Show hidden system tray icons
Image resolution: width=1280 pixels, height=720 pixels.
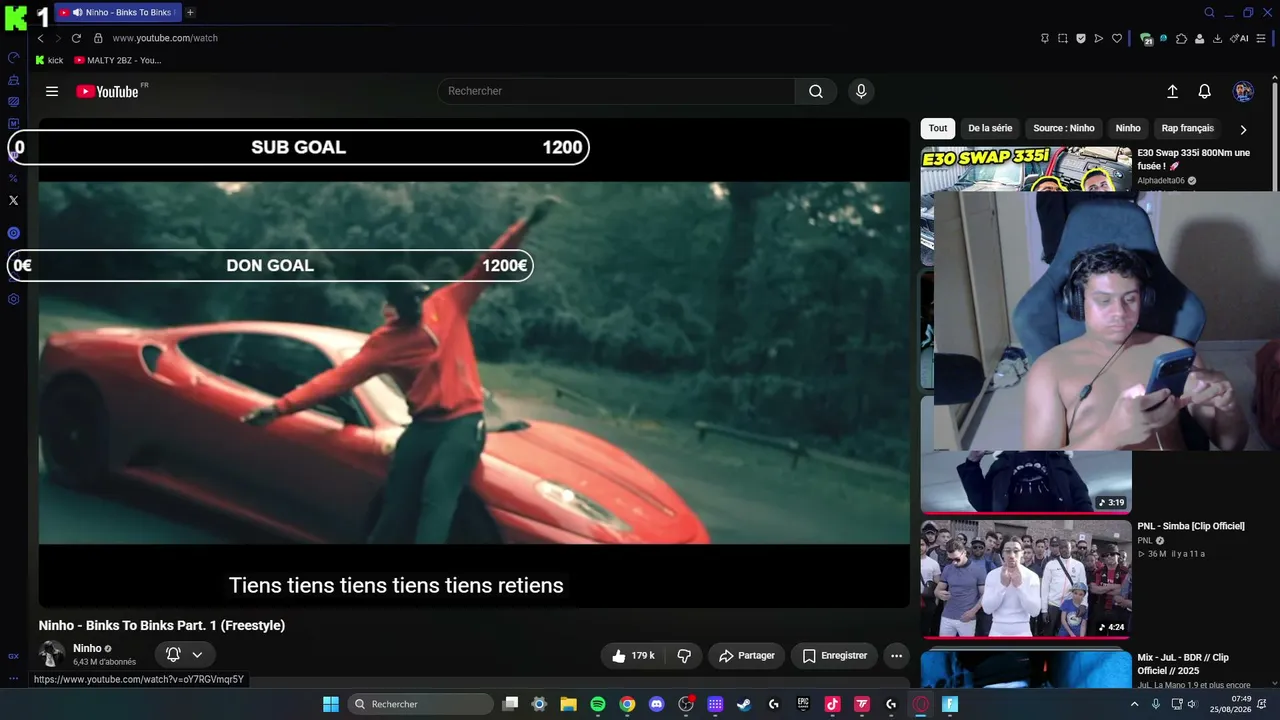(1134, 704)
